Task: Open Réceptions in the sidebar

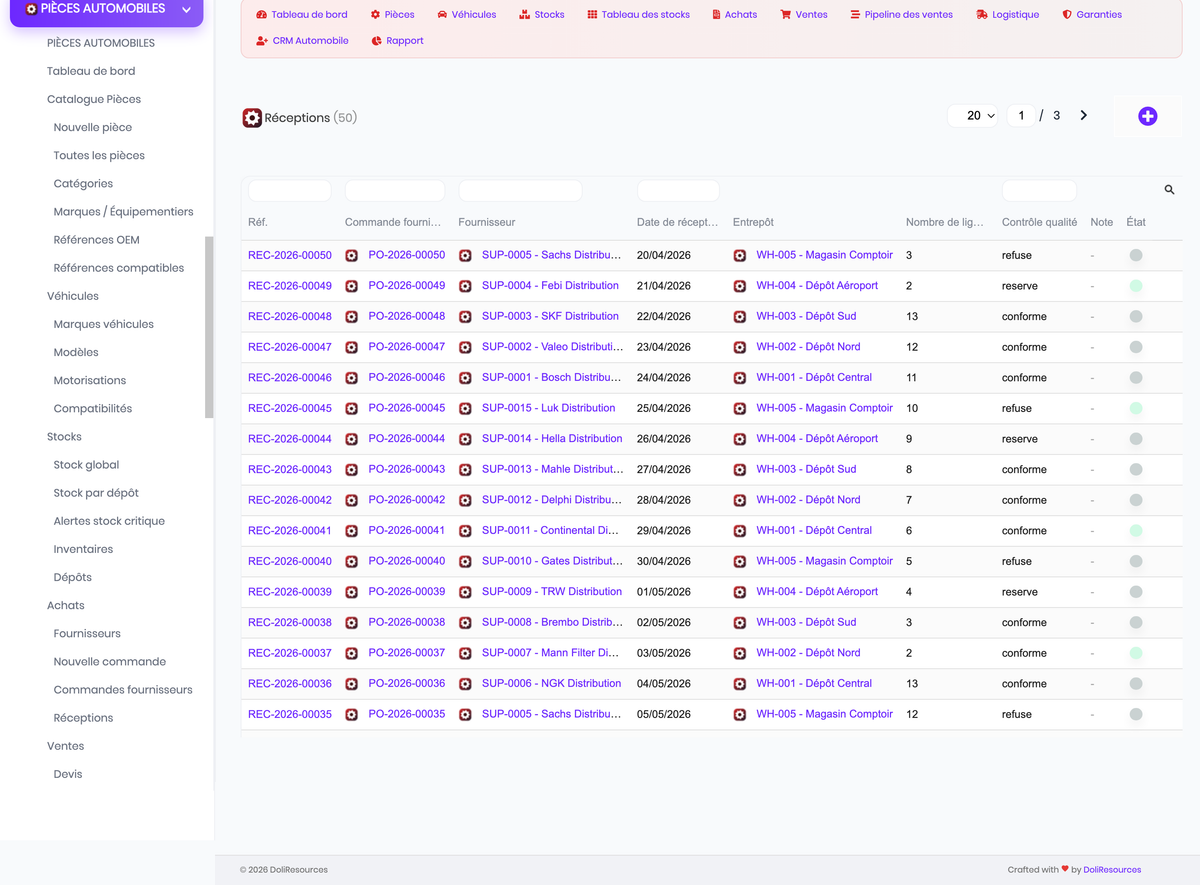Action: click(x=83, y=718)
